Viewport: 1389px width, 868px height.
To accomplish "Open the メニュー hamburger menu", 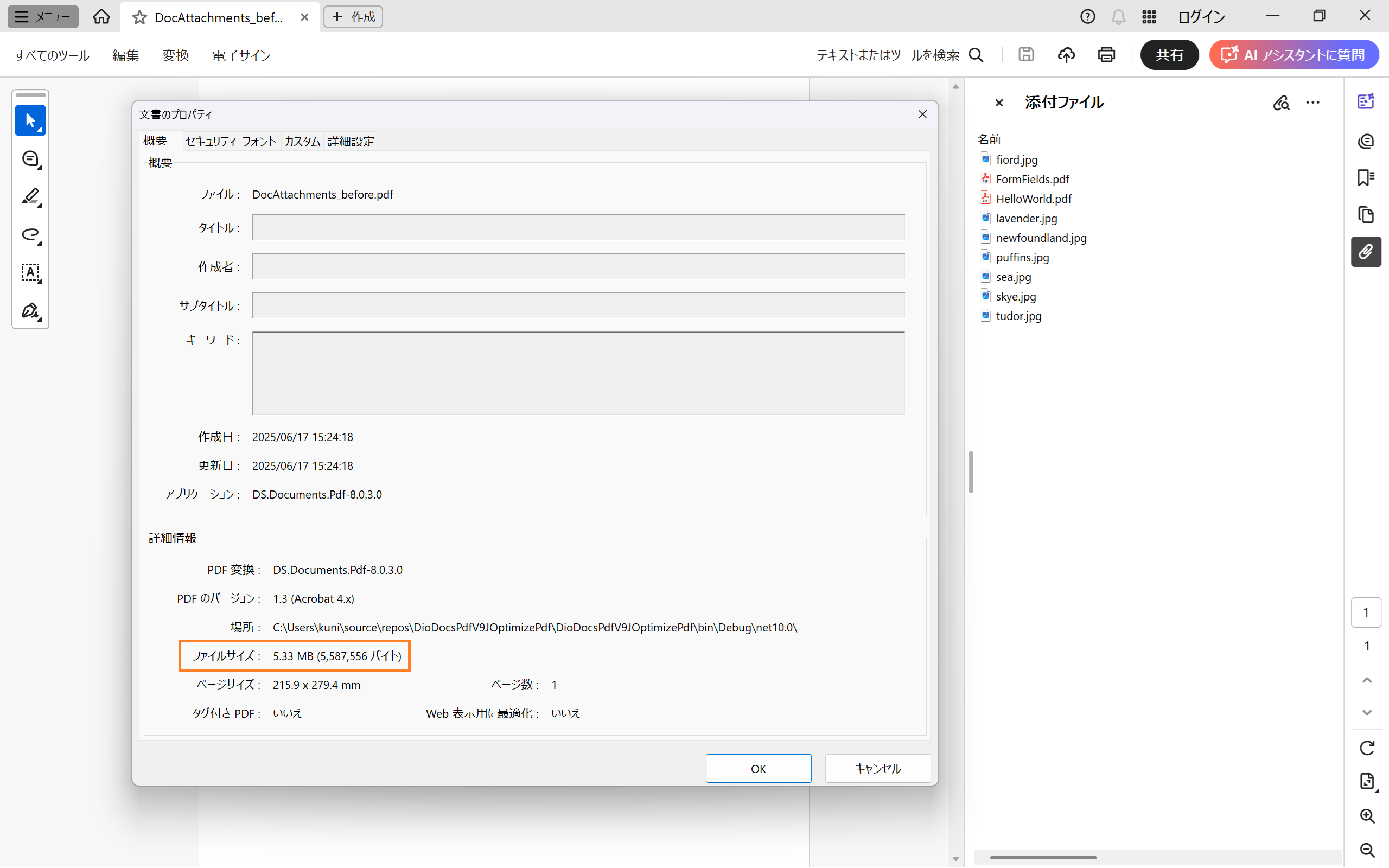I will coord(42,17).
